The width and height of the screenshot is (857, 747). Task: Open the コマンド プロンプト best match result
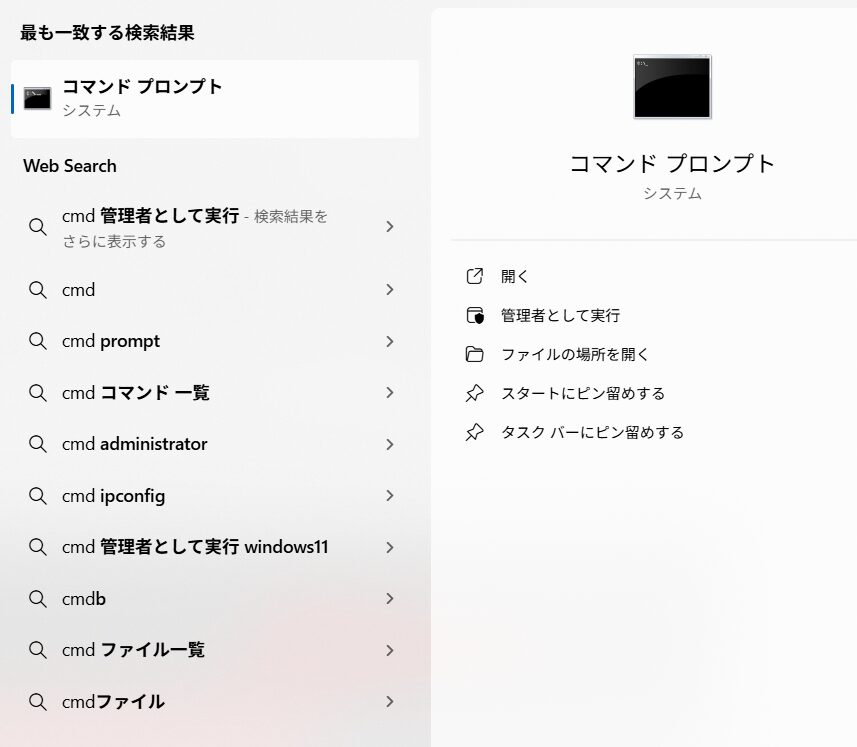point(215,99)
